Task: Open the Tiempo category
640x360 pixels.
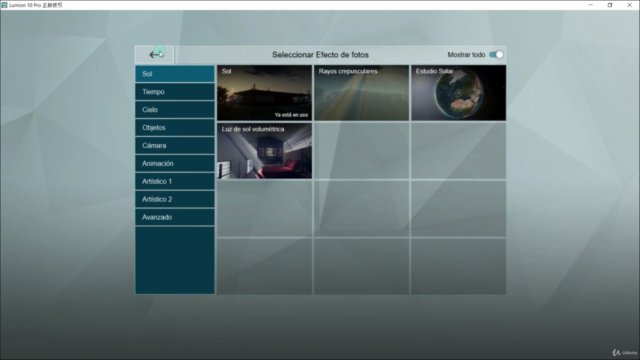Action: (x=175, y=92)
